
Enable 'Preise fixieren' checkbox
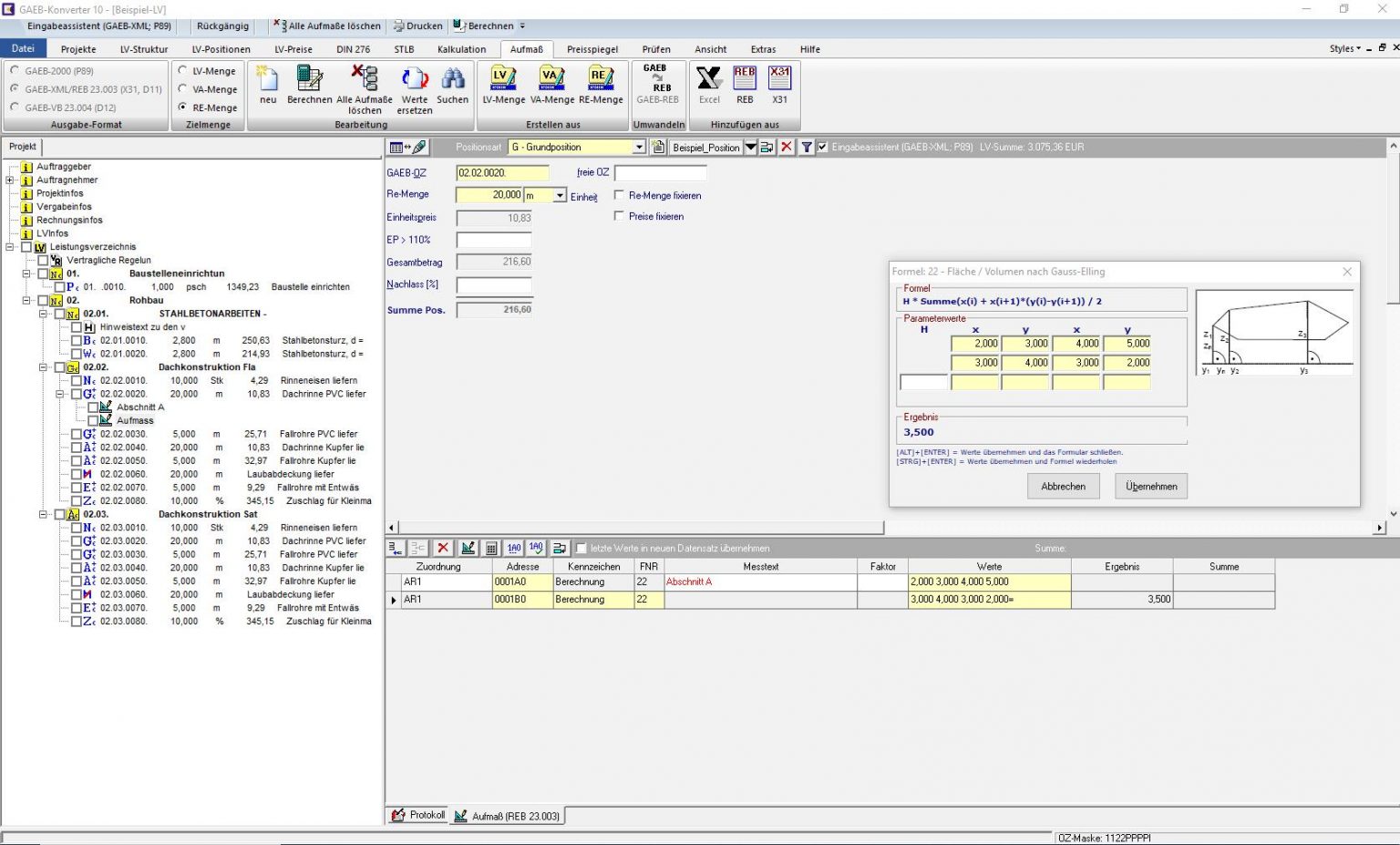[x=620, y=216]
